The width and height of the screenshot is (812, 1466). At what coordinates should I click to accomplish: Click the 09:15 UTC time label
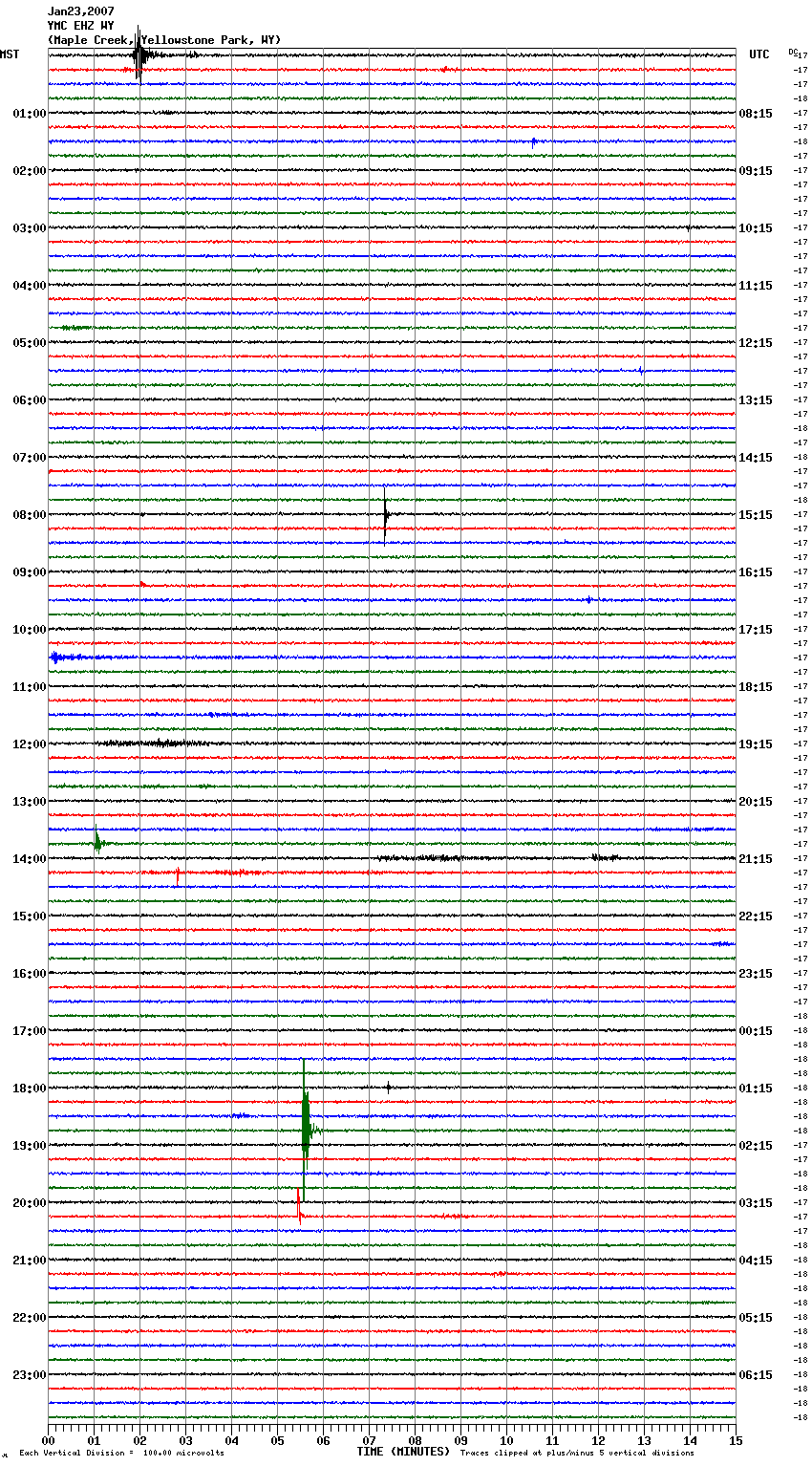(756, 171)
